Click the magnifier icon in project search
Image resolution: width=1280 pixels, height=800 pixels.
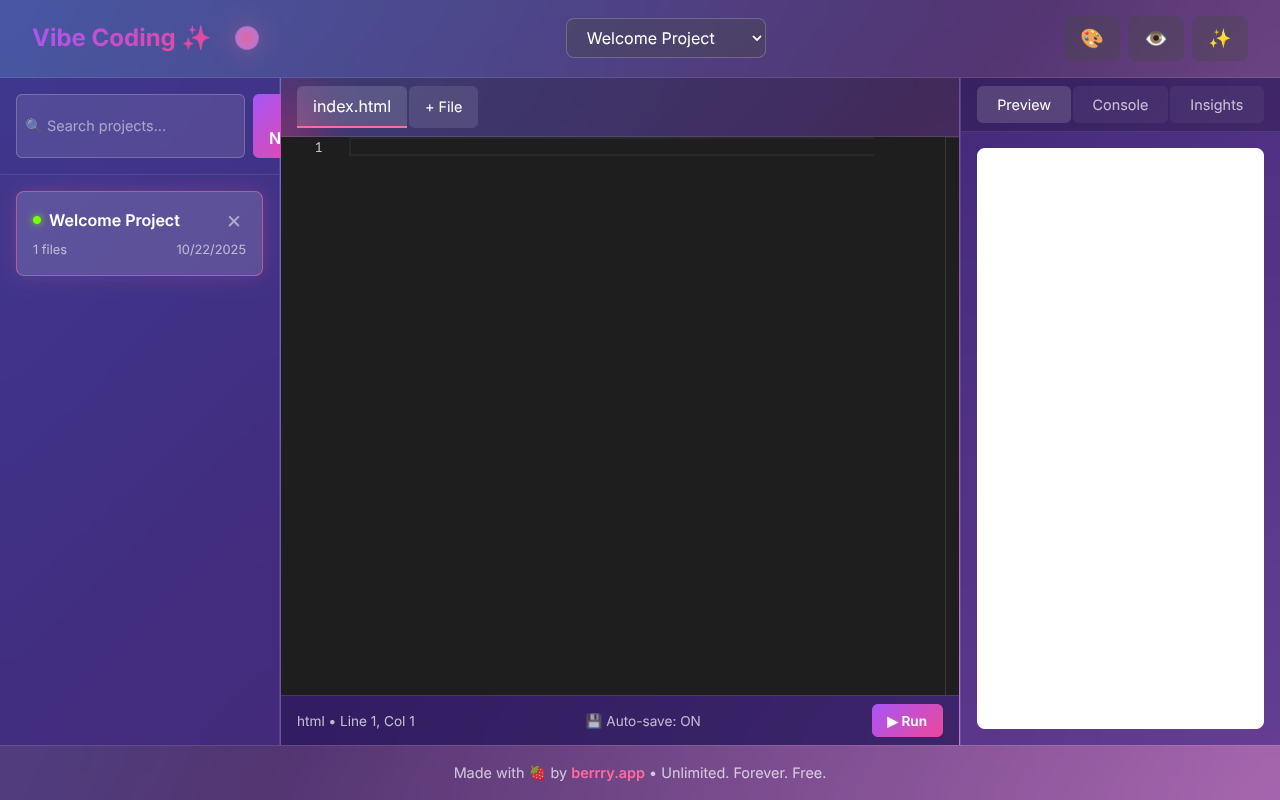[x=31, y=124]
